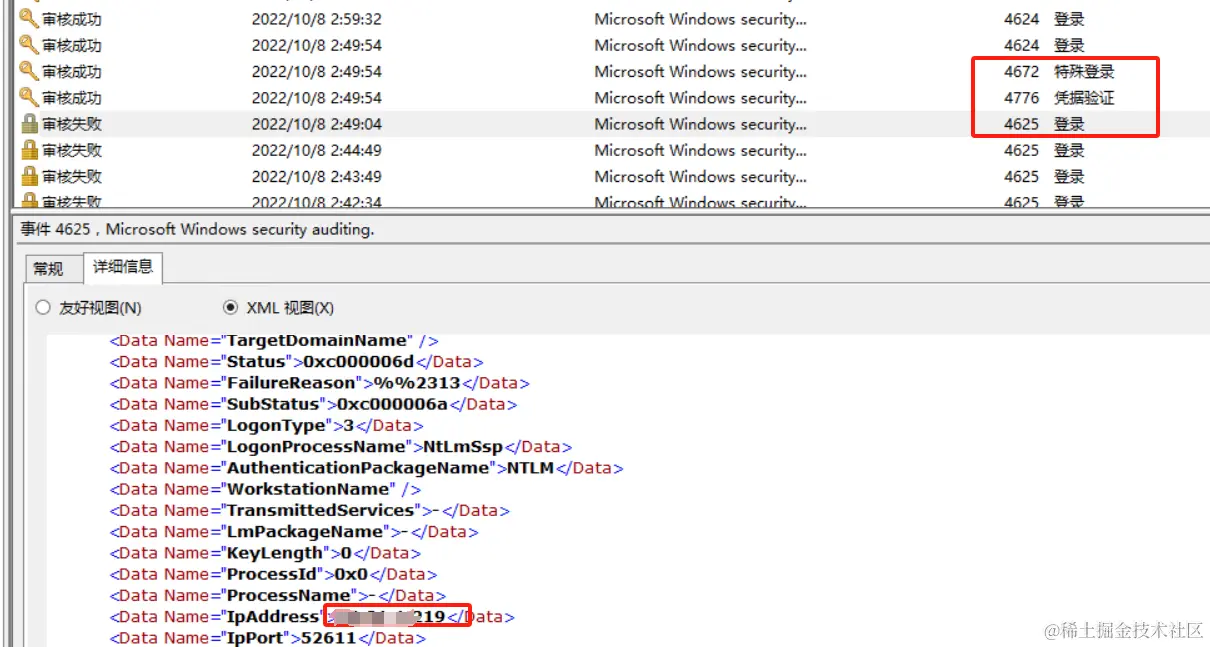Click the key icon of the 2:59:32 event

coord(29,19)
